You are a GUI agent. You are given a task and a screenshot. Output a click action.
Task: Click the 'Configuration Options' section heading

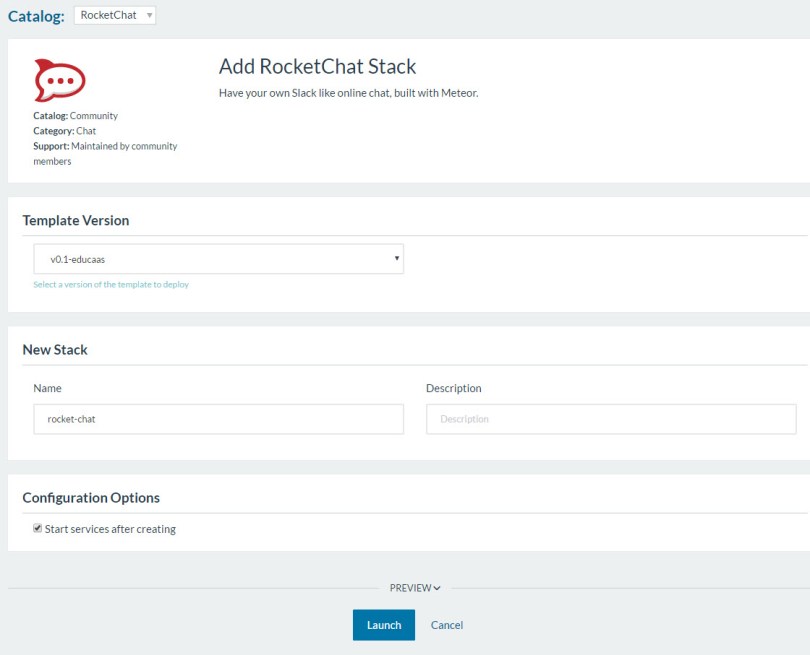(91, 497)
